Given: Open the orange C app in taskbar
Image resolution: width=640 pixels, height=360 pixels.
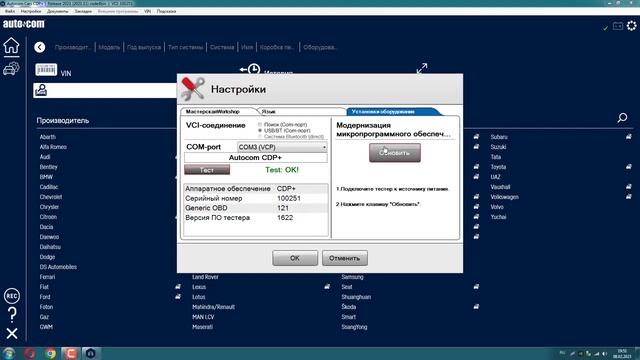Looking at the screenshot, I should [x=71, y=353].
